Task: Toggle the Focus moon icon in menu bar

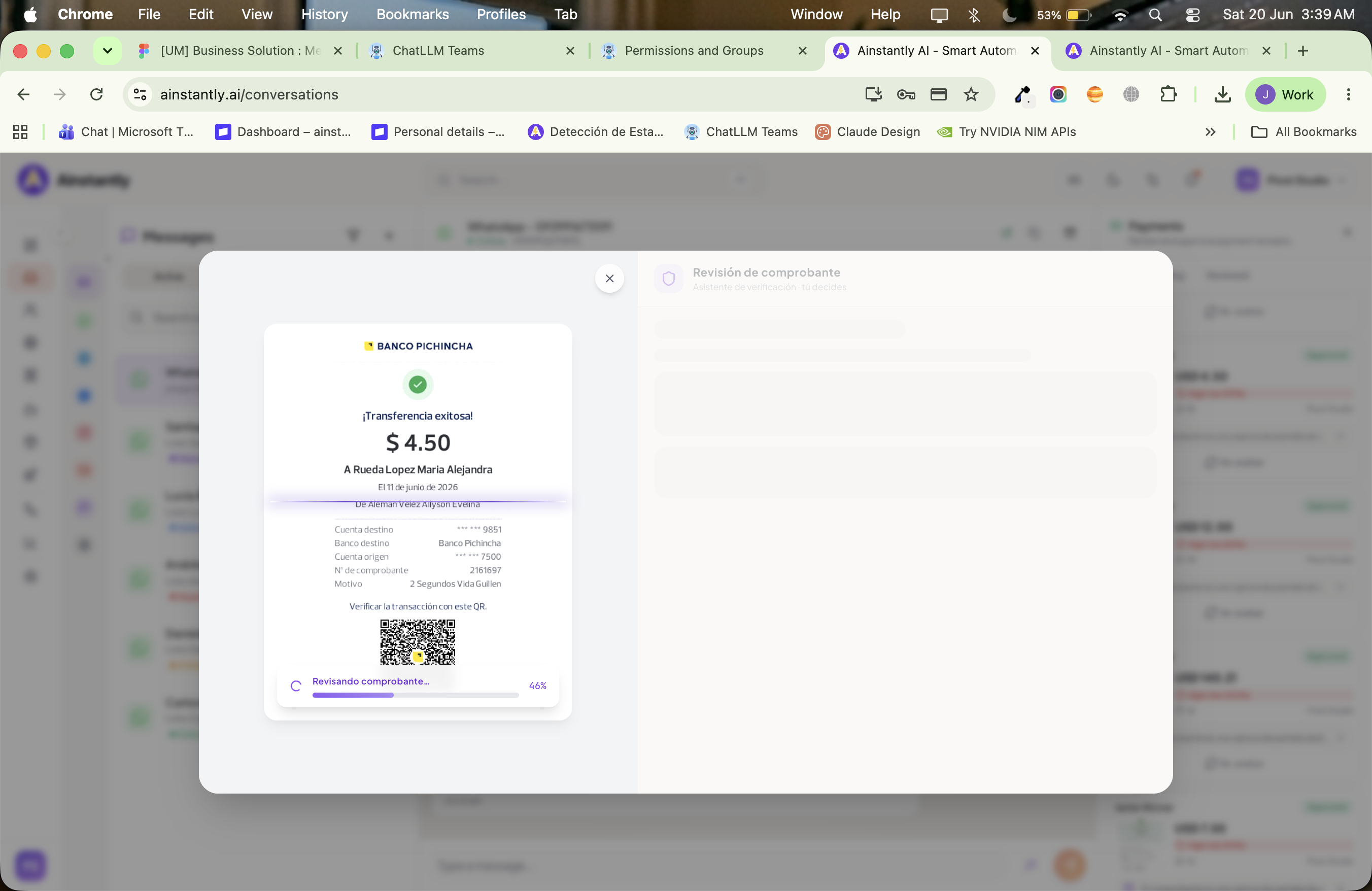Action: click(1009, 15)
